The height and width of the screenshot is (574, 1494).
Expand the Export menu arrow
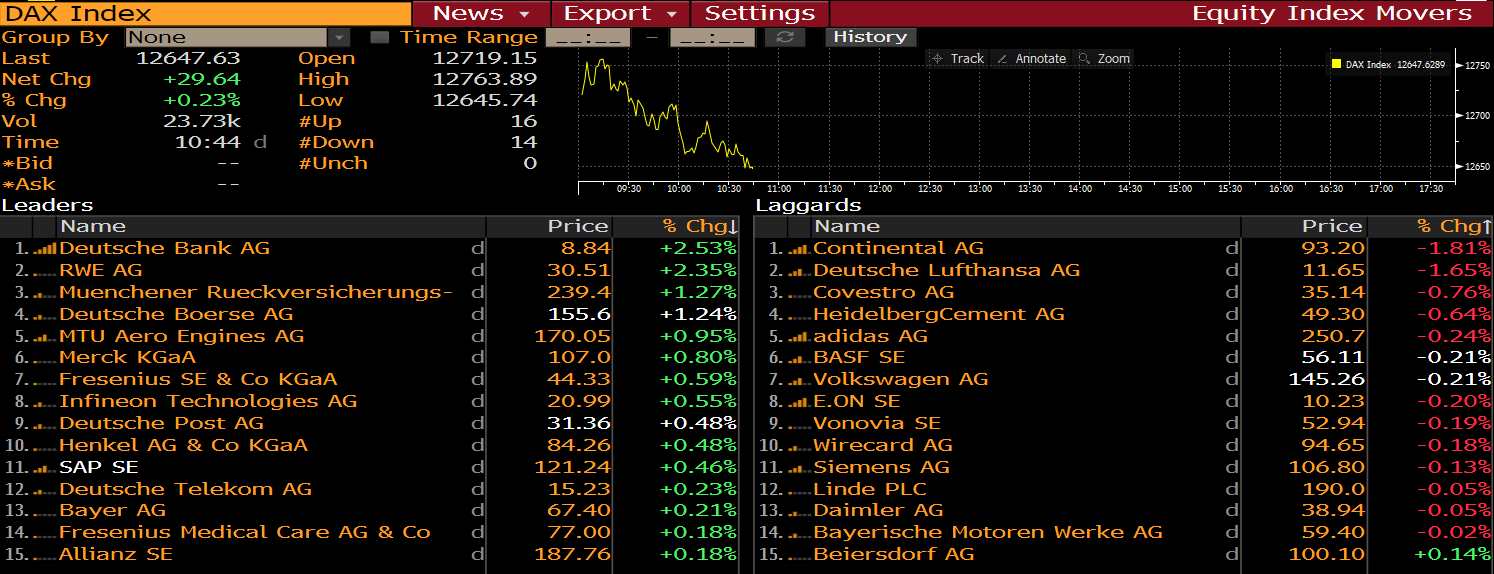coord(671,14)
